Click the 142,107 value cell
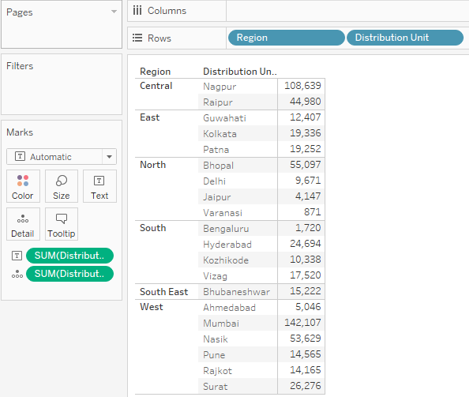Image resolution: width=469 pixels, height=397 pixels. [x=303, y=323]
